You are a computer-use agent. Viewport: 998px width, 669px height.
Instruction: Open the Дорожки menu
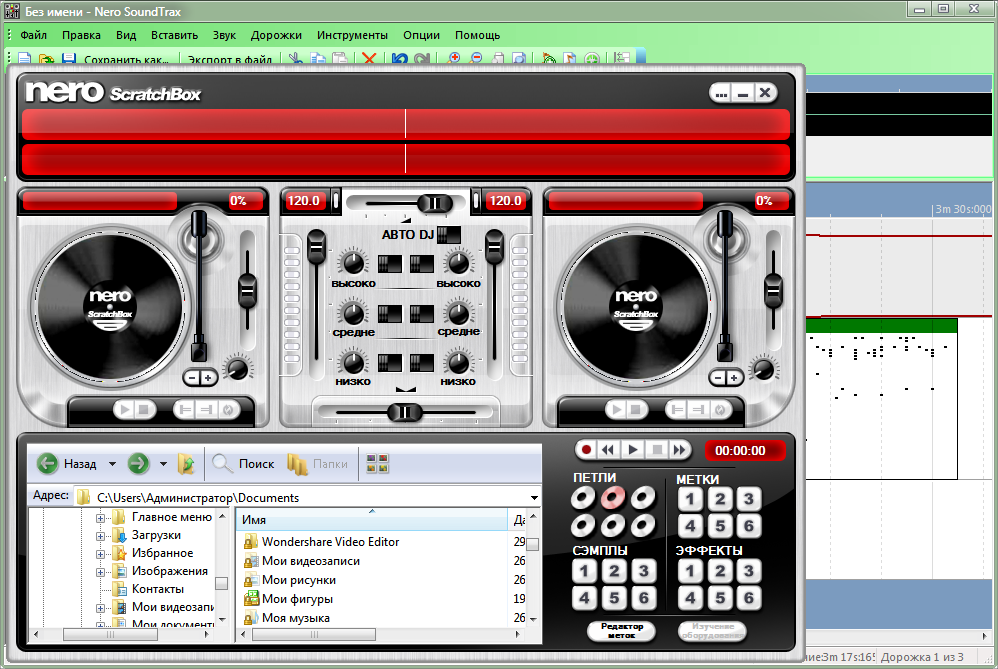pyautogui.click(x=276, y=35)
